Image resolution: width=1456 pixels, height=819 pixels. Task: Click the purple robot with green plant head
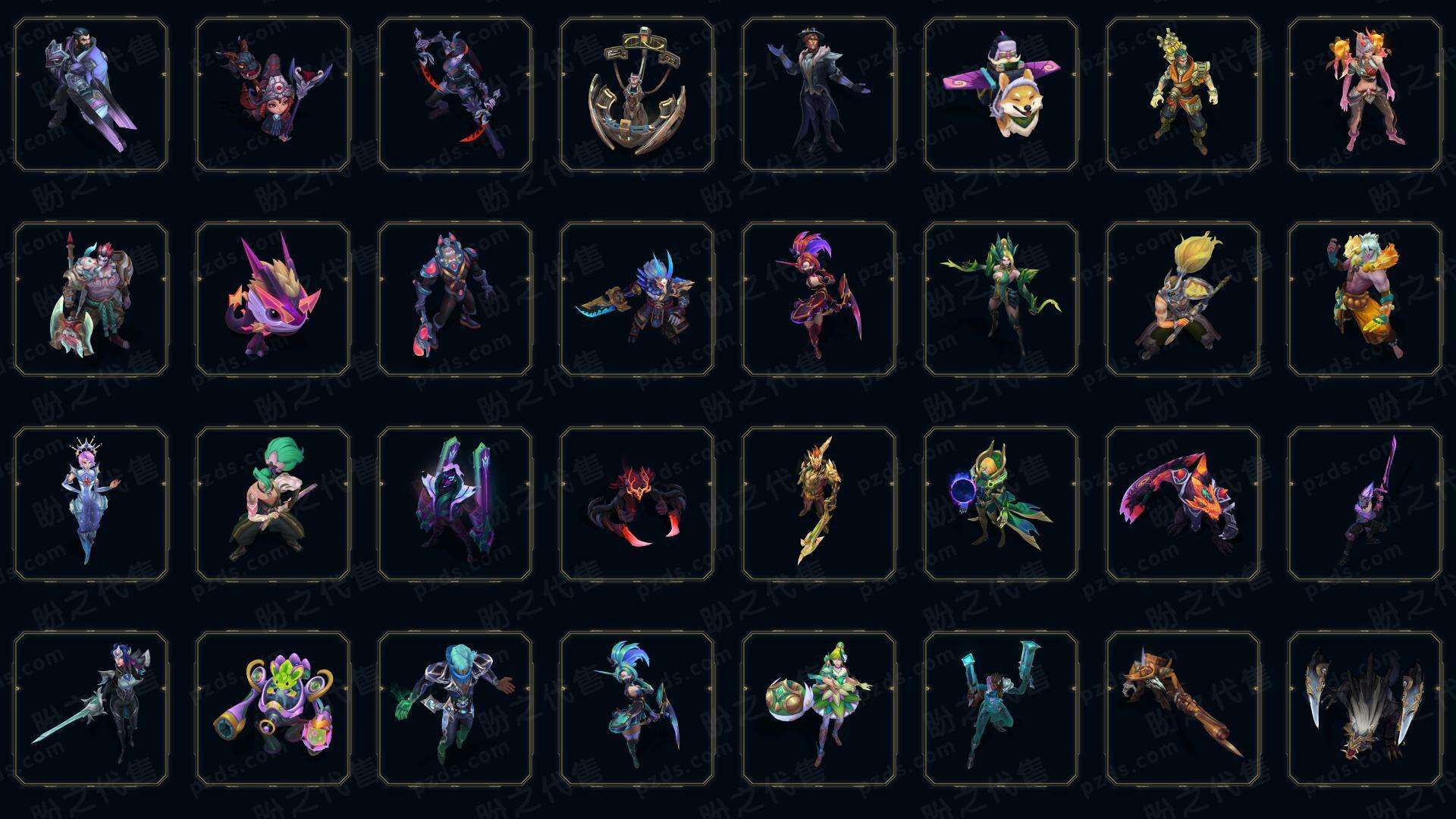tap(273, 708)
